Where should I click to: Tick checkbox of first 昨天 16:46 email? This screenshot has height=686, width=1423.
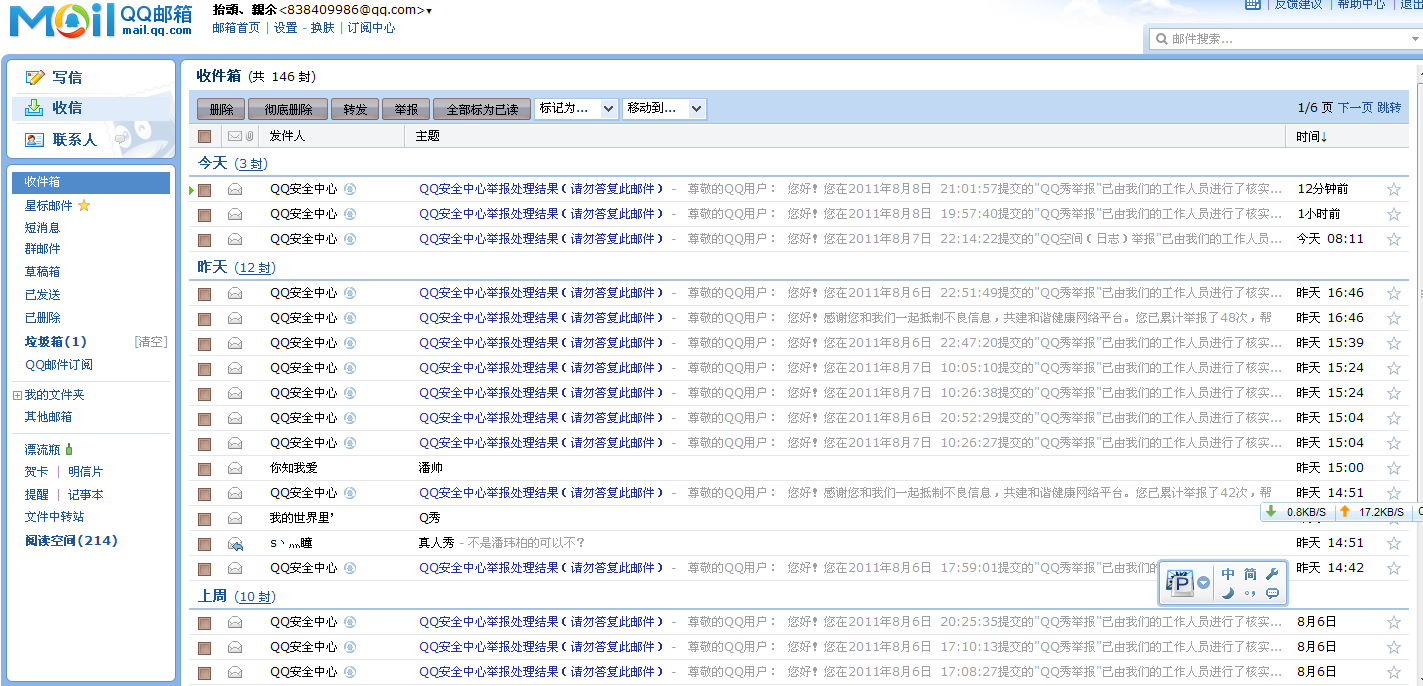pyautogui.click(x=205, y=294)
